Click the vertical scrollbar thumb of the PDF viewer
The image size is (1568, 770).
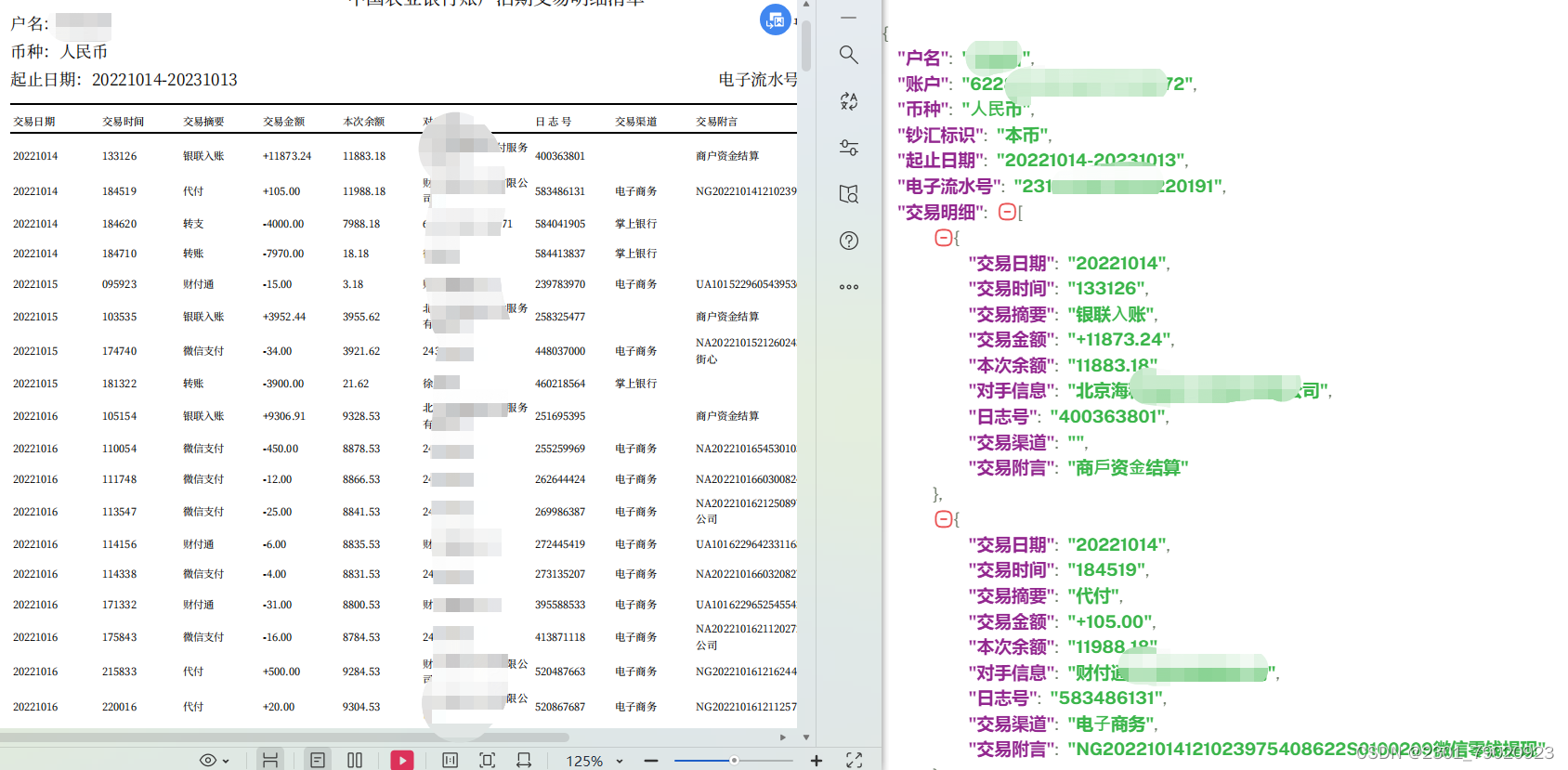click(806, 46)
